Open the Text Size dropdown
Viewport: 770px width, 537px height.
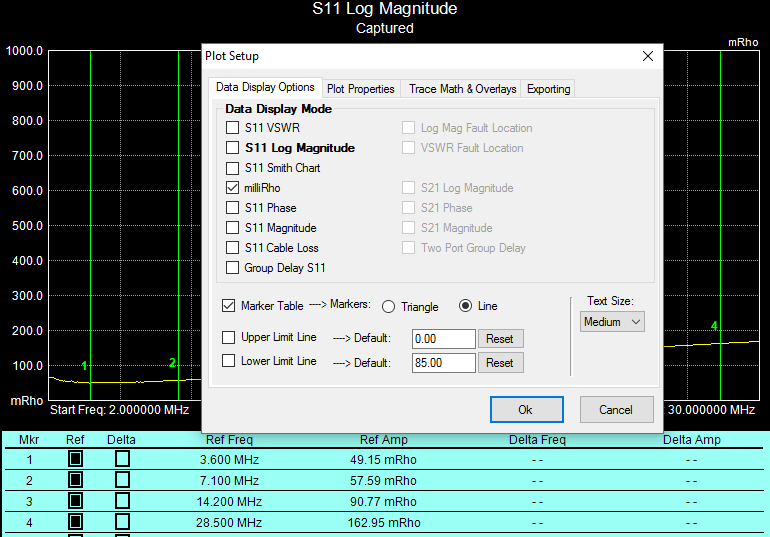pyautogui.click(x=612, y=322)
